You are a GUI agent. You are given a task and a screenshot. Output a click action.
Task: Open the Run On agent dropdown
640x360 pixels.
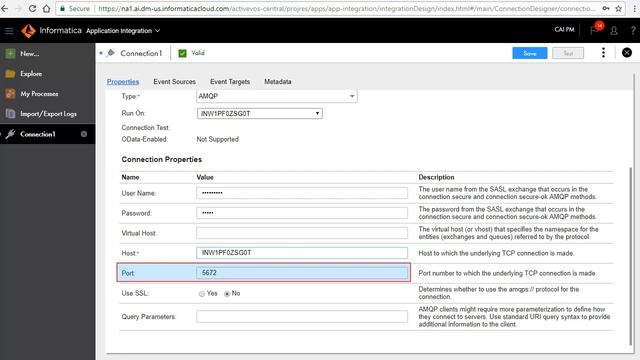point(260,113)
